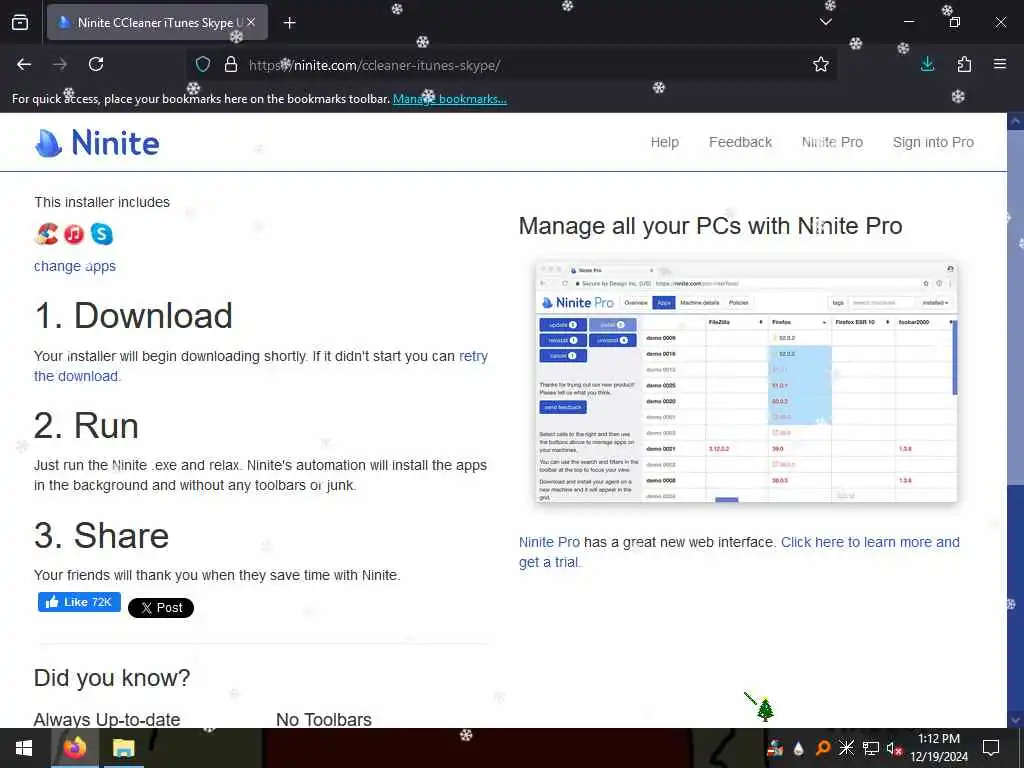The image size is (1024, 768).
Task: Click the Did you know? heading
Action: (112, 678)
